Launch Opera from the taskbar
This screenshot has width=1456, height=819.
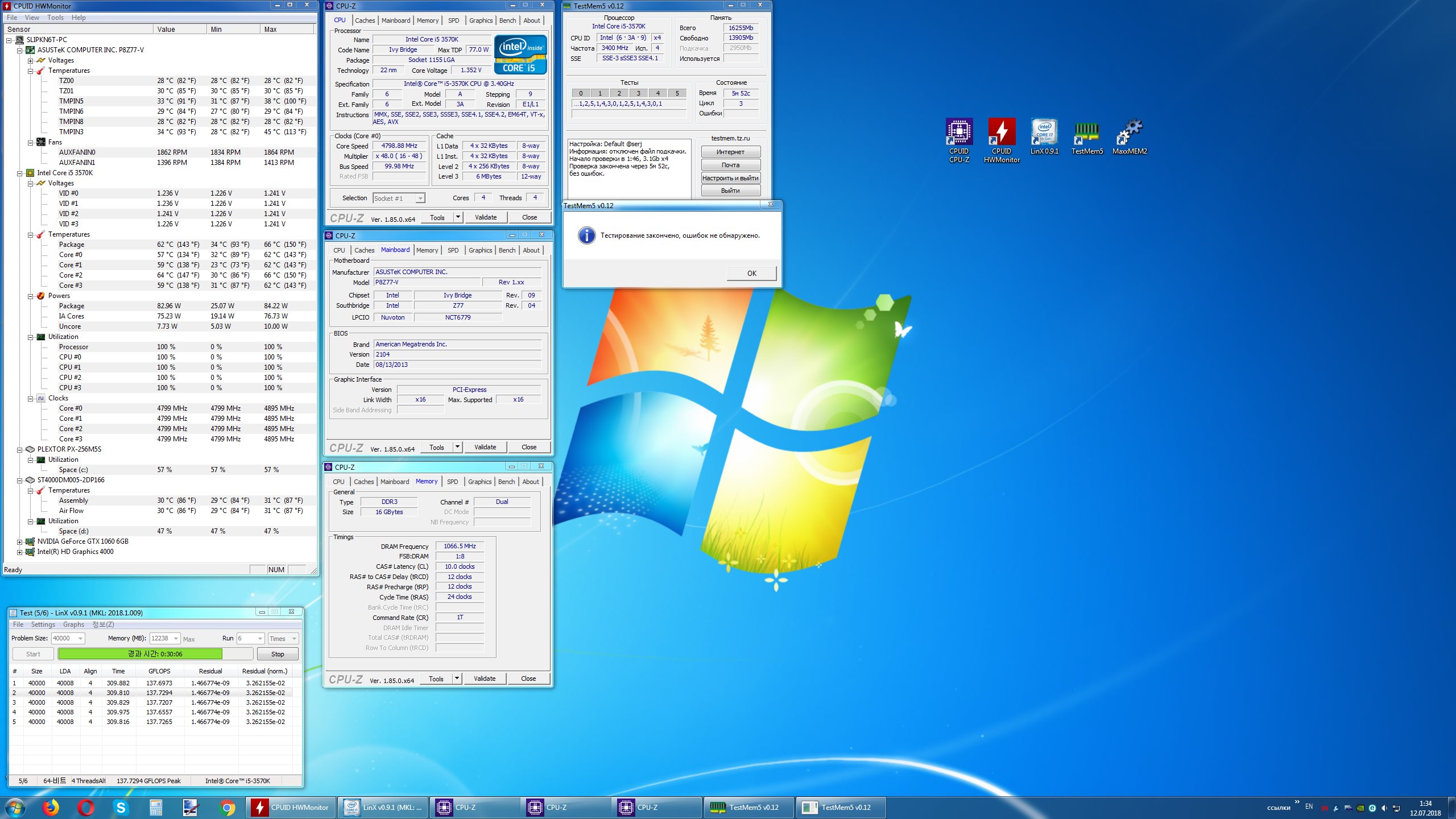[x=86, y=808]
